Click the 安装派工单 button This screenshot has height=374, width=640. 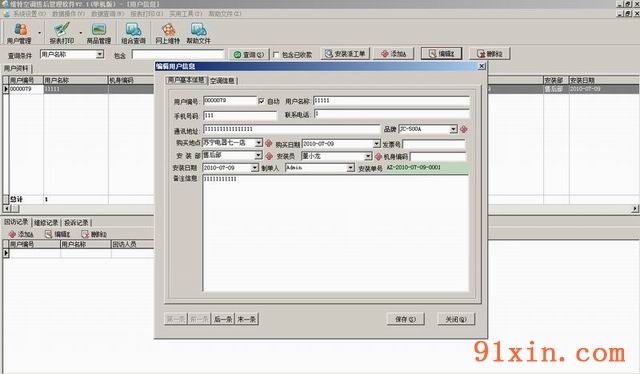tap(346, 53)
